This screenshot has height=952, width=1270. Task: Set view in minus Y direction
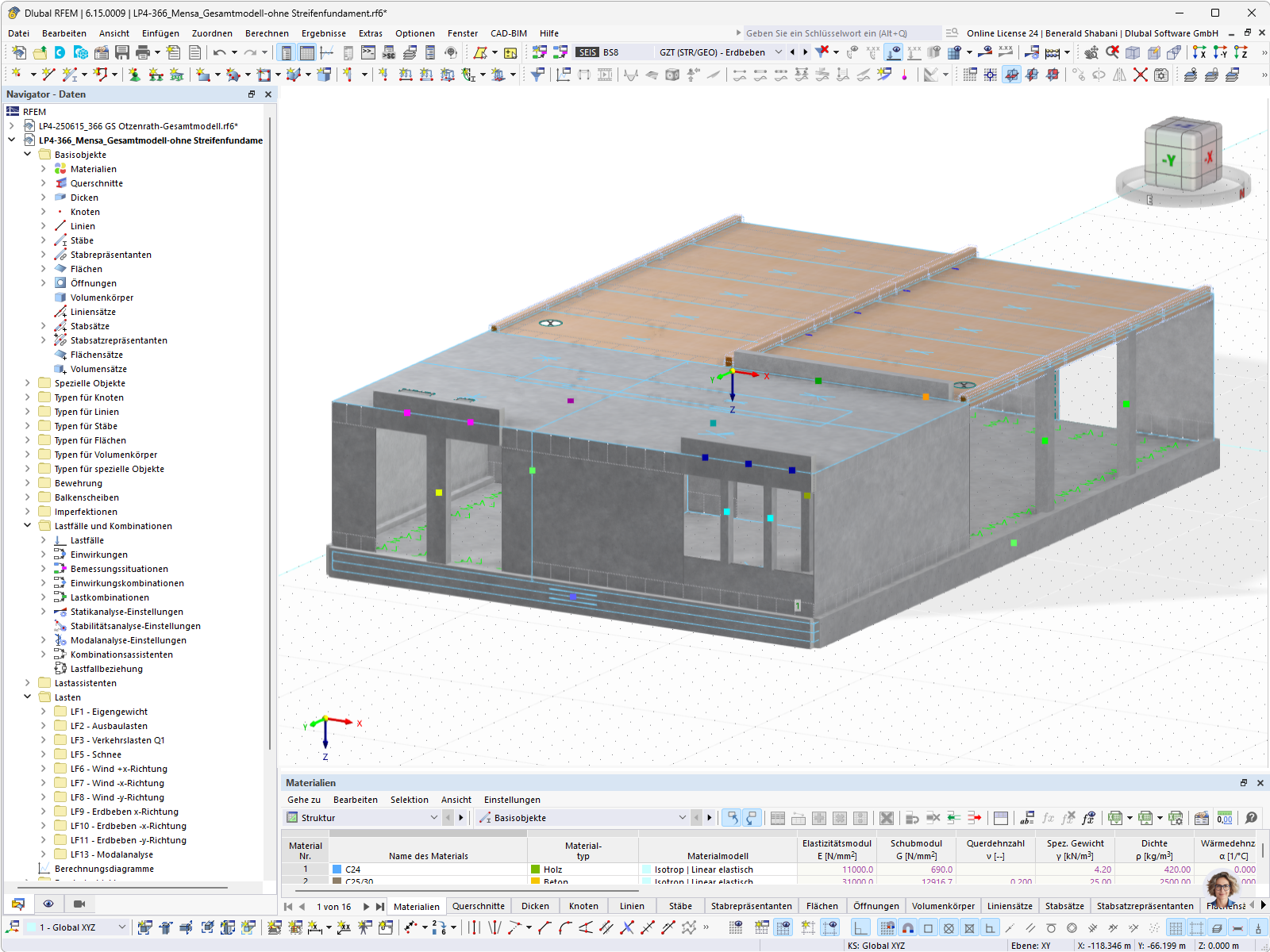pos(1220,52)
